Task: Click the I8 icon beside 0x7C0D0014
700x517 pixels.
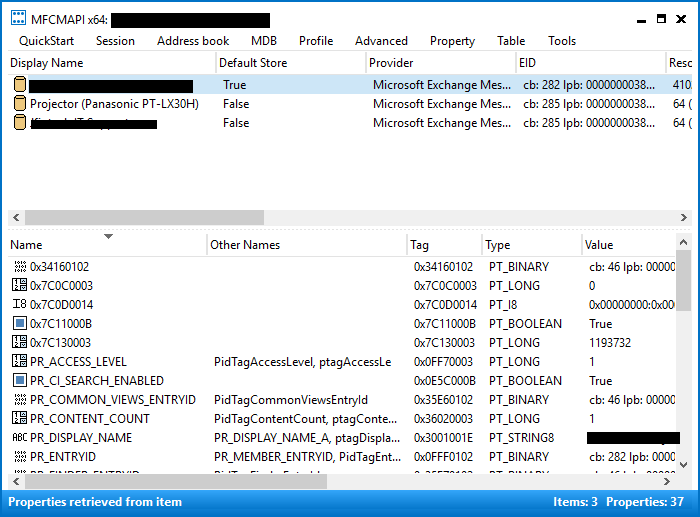Action: 19,304
